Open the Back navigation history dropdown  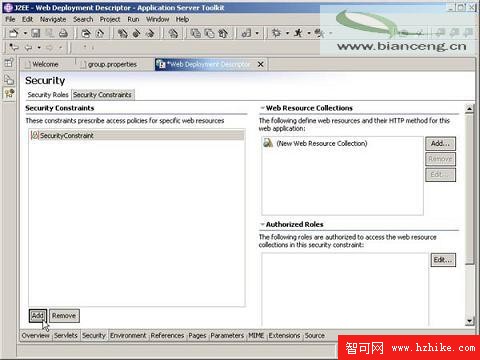39,48
